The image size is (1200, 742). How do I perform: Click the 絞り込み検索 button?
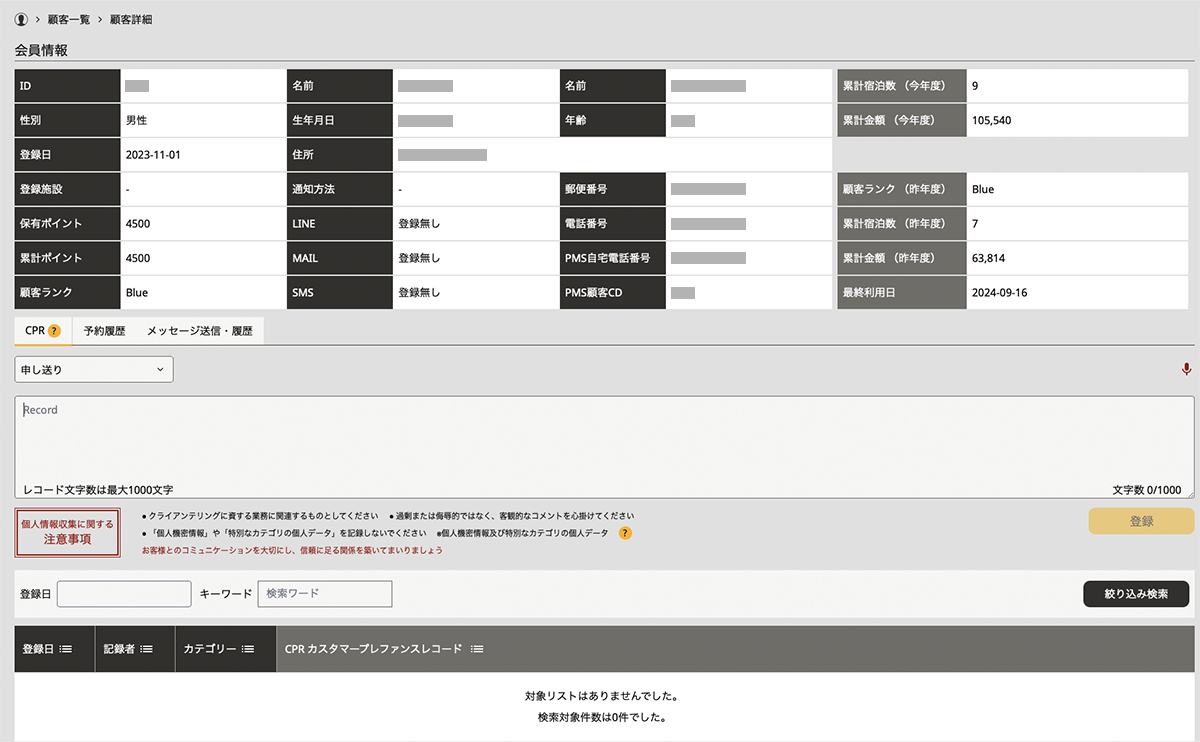pos(1135,594)
